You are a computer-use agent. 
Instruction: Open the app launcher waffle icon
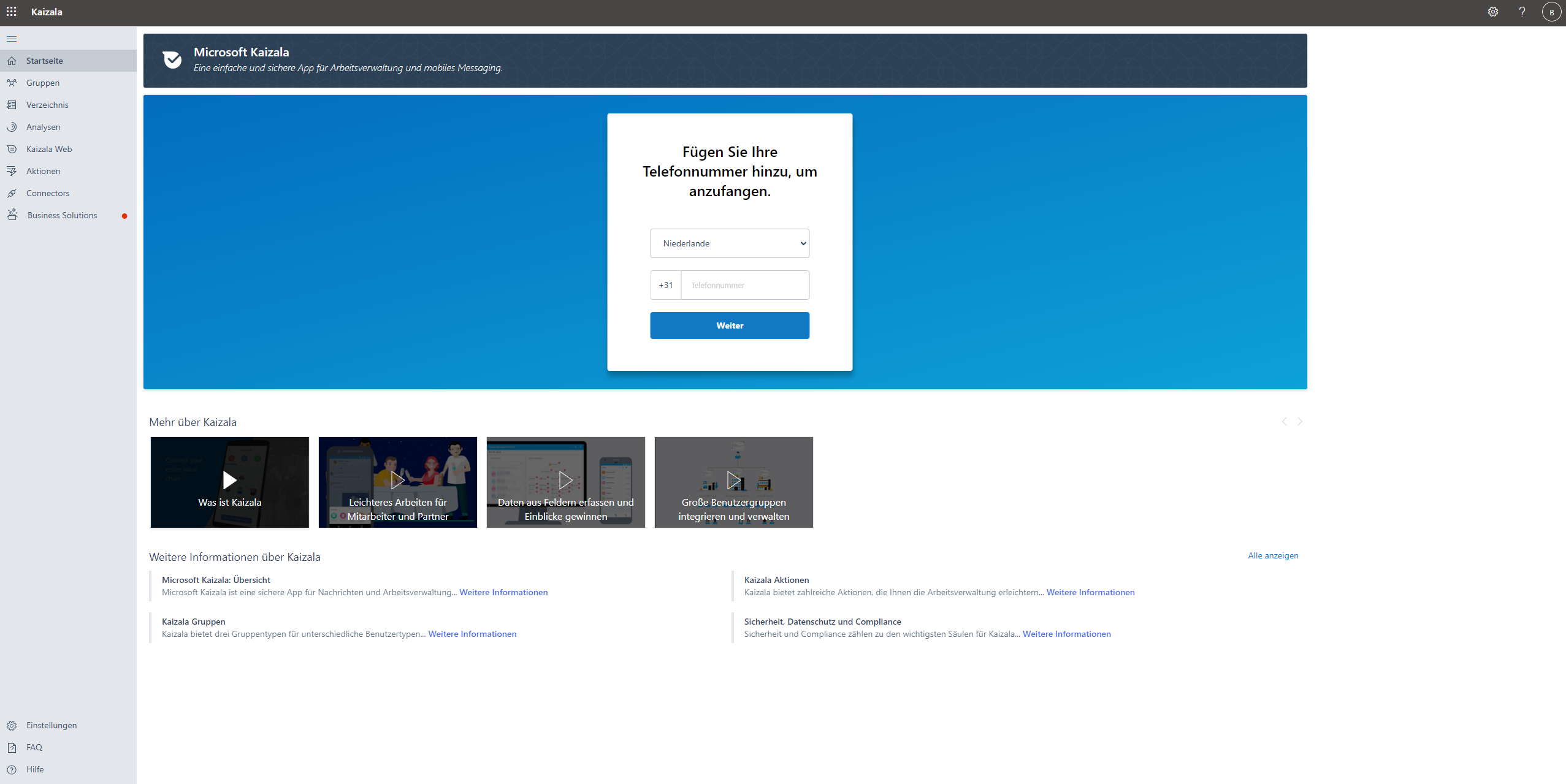pyautogui.click(x=12, y=12)
